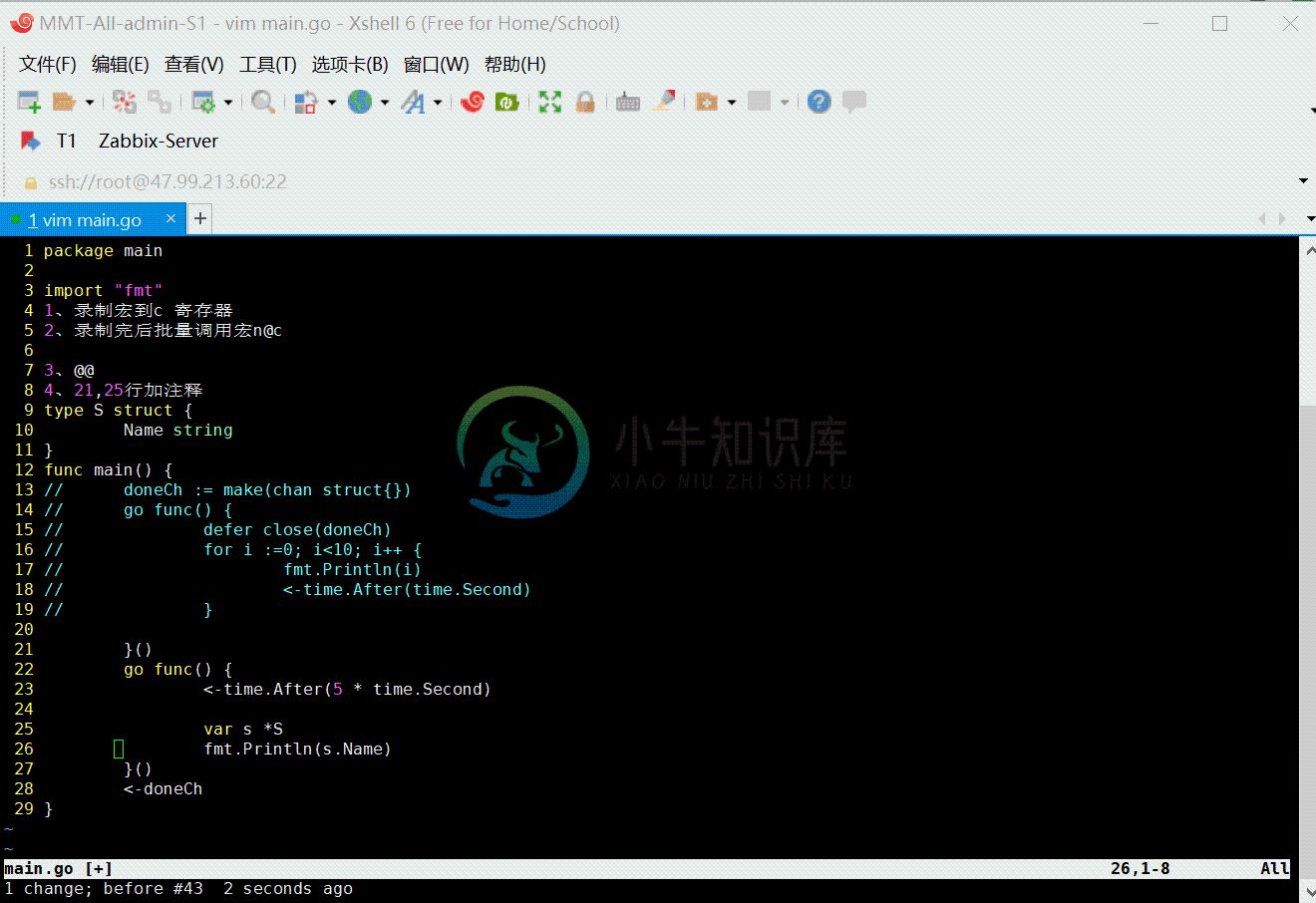Click the 'func main() {' line
This screenshot has width=1316, height=903.
(108, 470)
